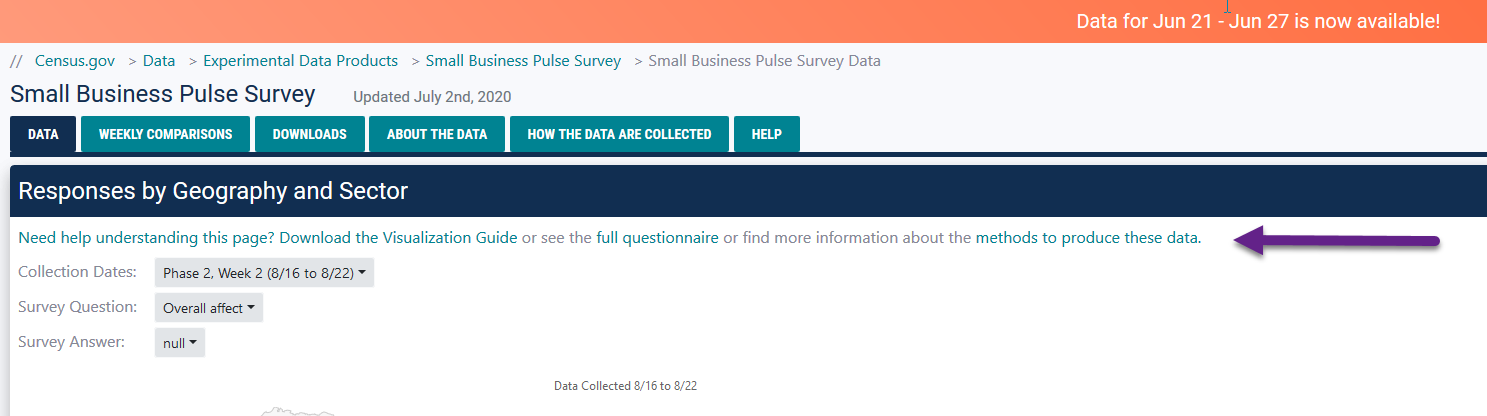Screen dimensions: 1487x416
Task: Click the Census.gov breadcrumb link
Action: [x=74, y=61]
